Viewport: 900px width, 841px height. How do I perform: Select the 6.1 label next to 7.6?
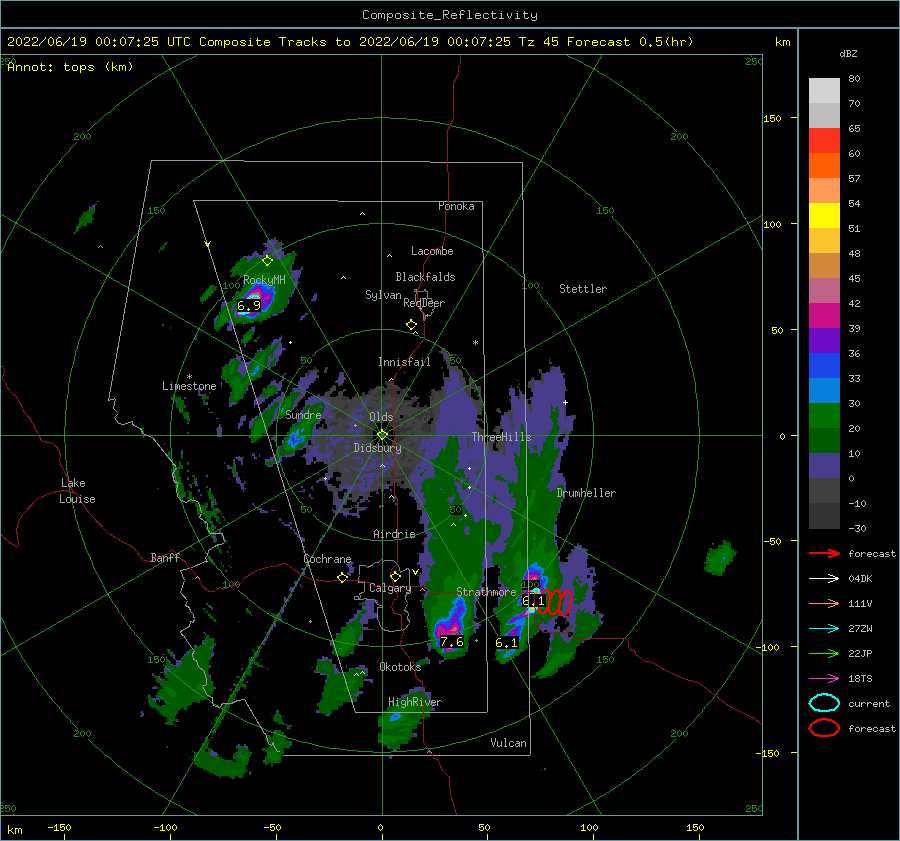(x=506, y=643)
